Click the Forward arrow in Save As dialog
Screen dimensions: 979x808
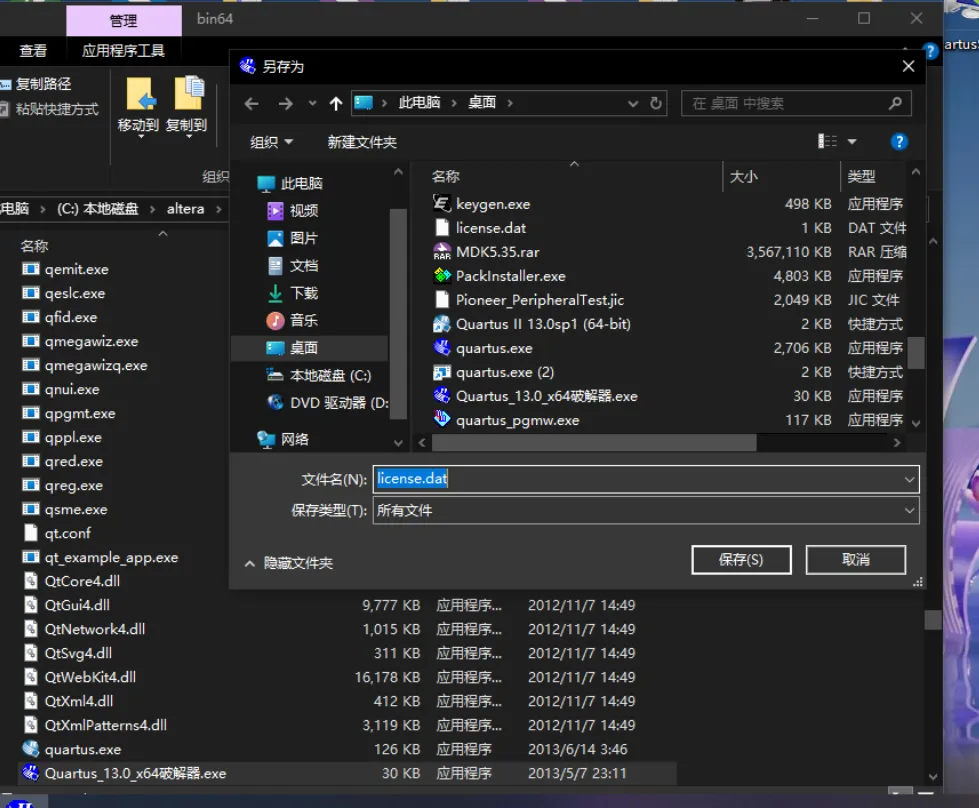[x=285, y=104]
